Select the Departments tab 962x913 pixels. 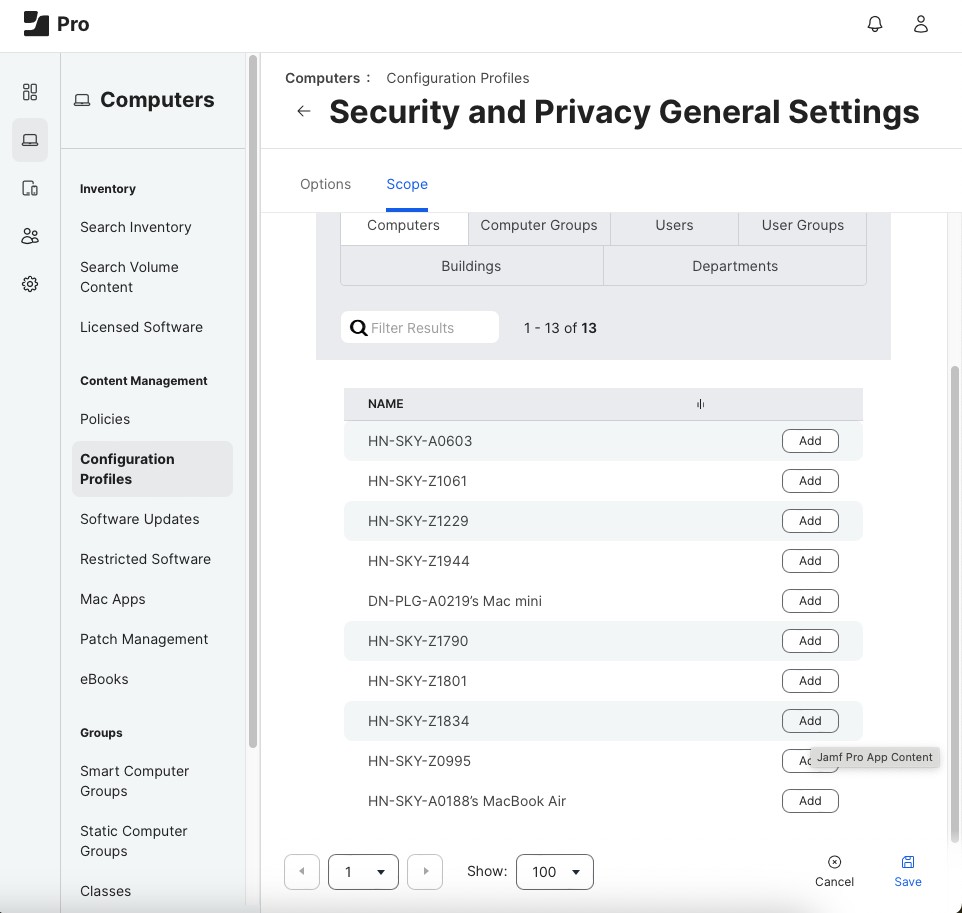point(734,266)
